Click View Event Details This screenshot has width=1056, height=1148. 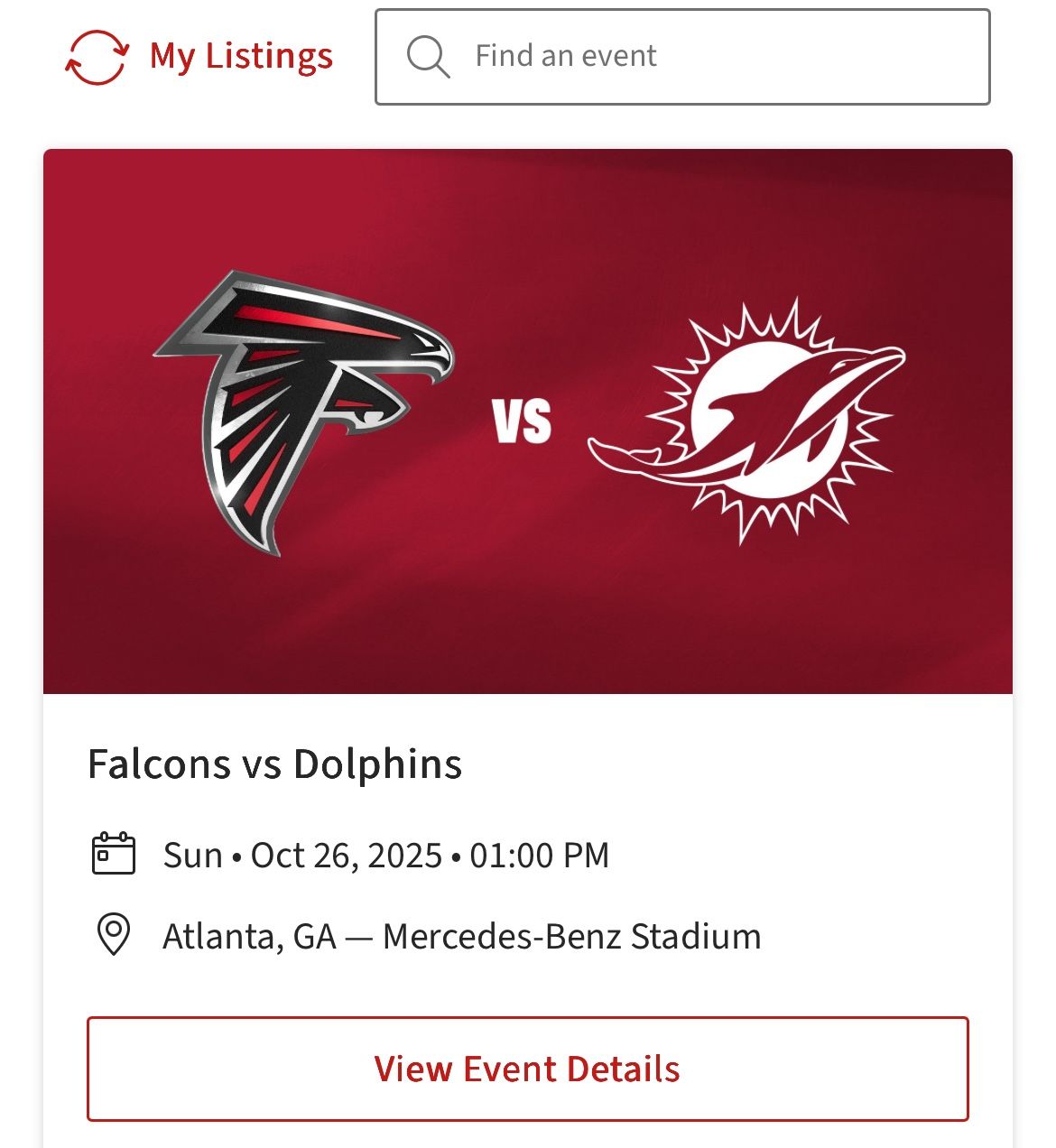528,1069
